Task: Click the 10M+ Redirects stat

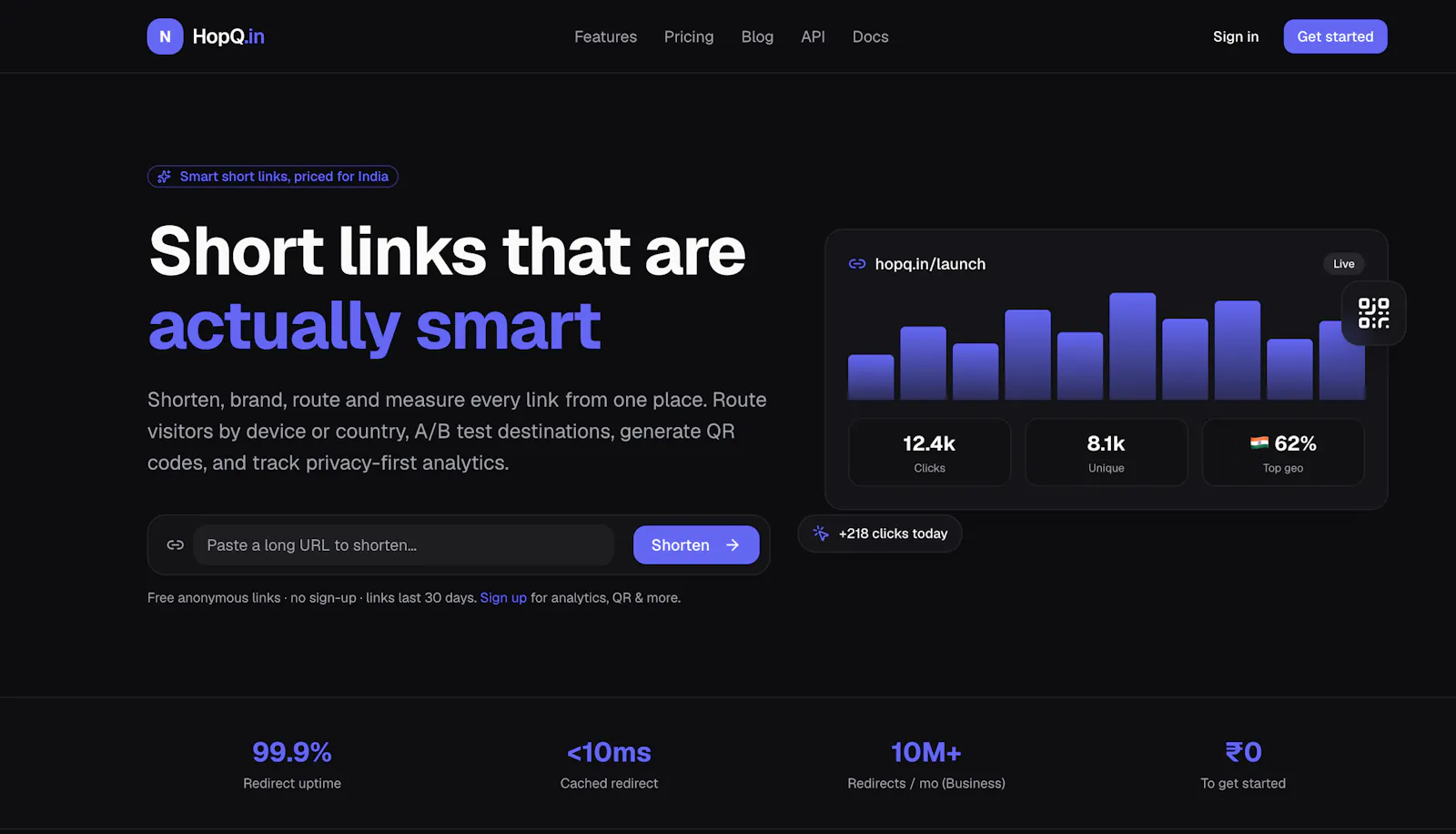Action: (926, 766)
